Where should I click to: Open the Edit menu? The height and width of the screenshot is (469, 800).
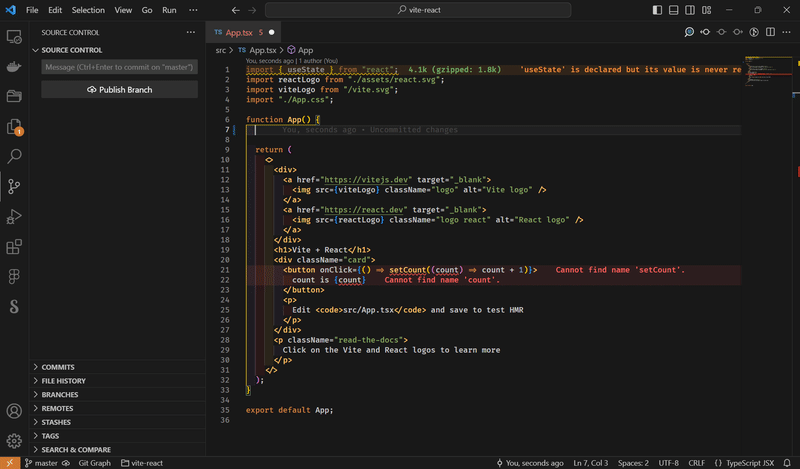tap(55, 10)
